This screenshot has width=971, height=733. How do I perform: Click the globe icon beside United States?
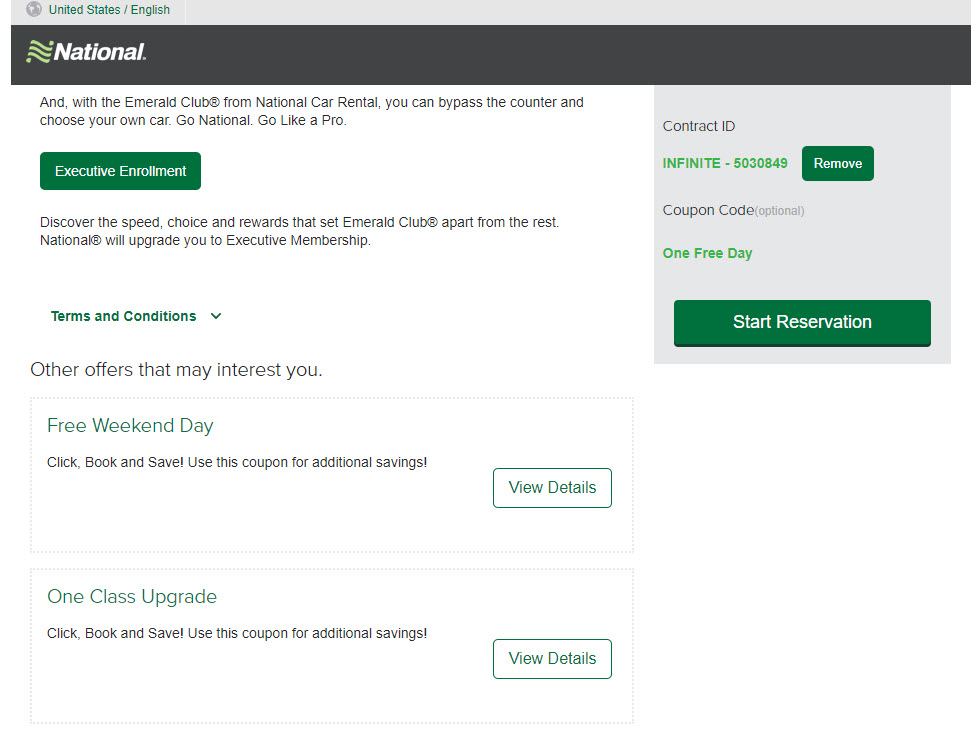coord(34,9)
